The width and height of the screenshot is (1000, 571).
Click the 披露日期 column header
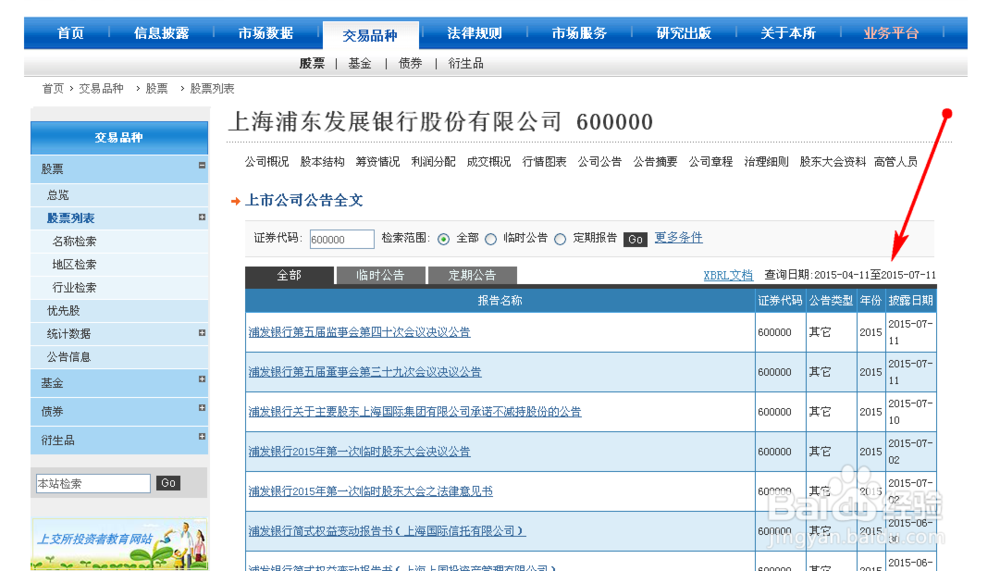pyautogui.click(x=911, y=300)
